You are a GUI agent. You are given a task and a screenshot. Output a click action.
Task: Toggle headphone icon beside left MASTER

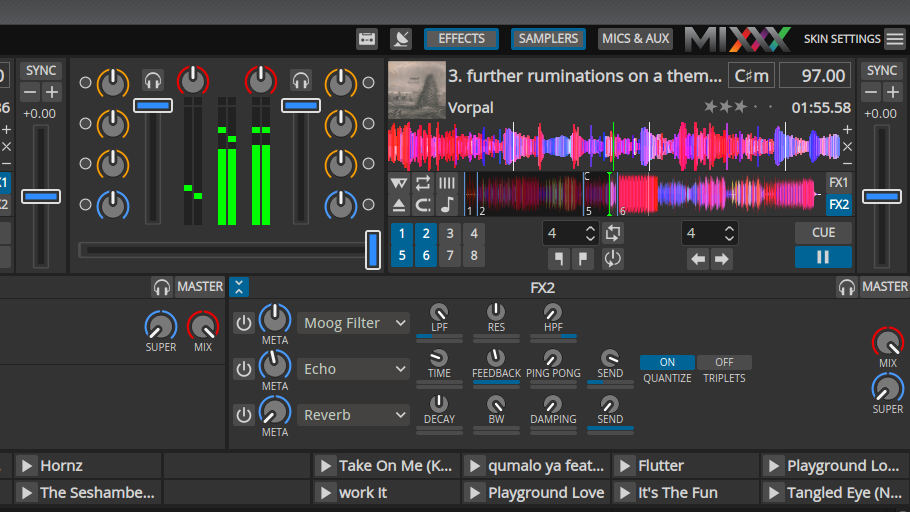coord(162,287)
